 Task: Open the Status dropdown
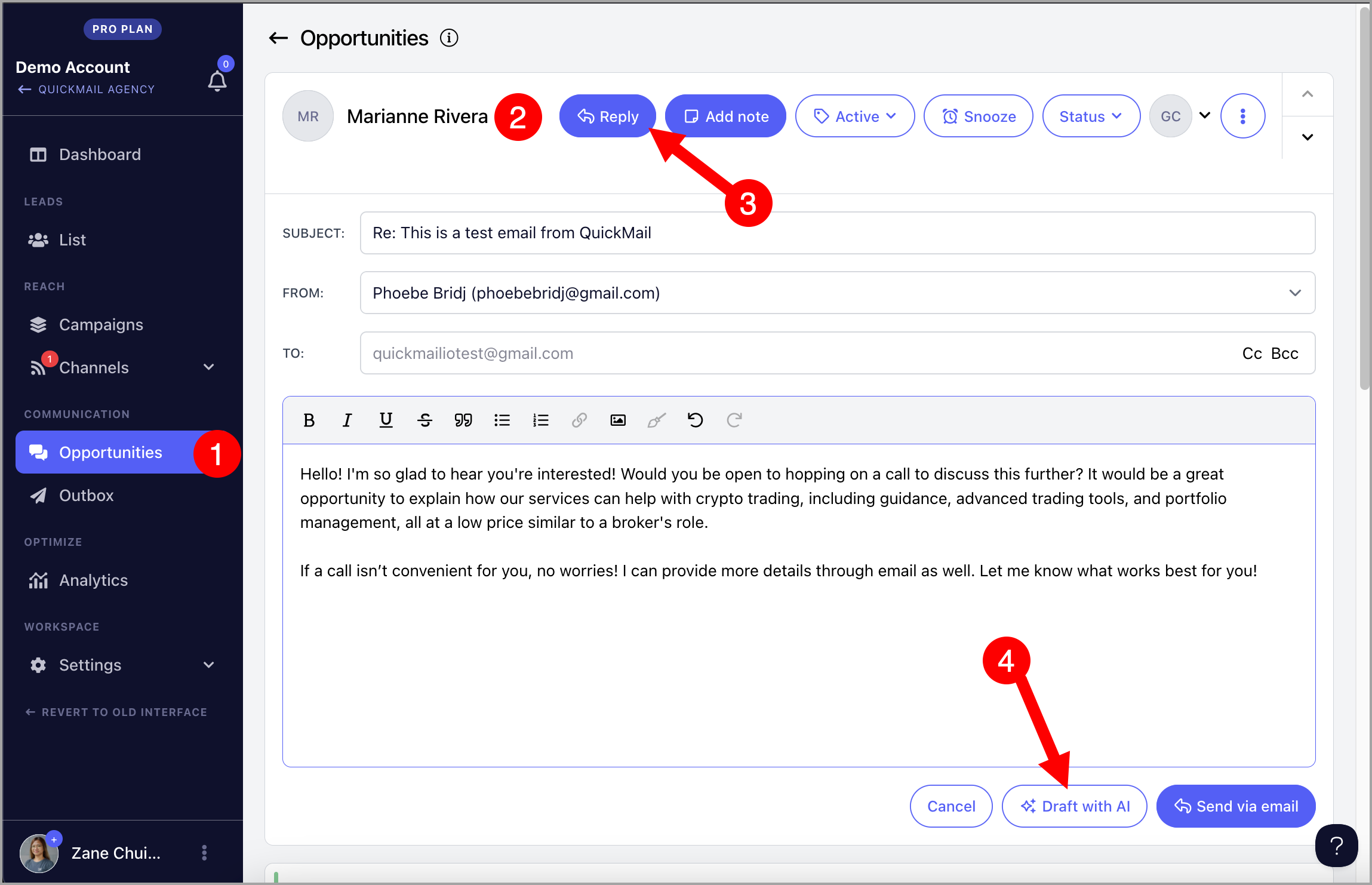coord(1091,116)
